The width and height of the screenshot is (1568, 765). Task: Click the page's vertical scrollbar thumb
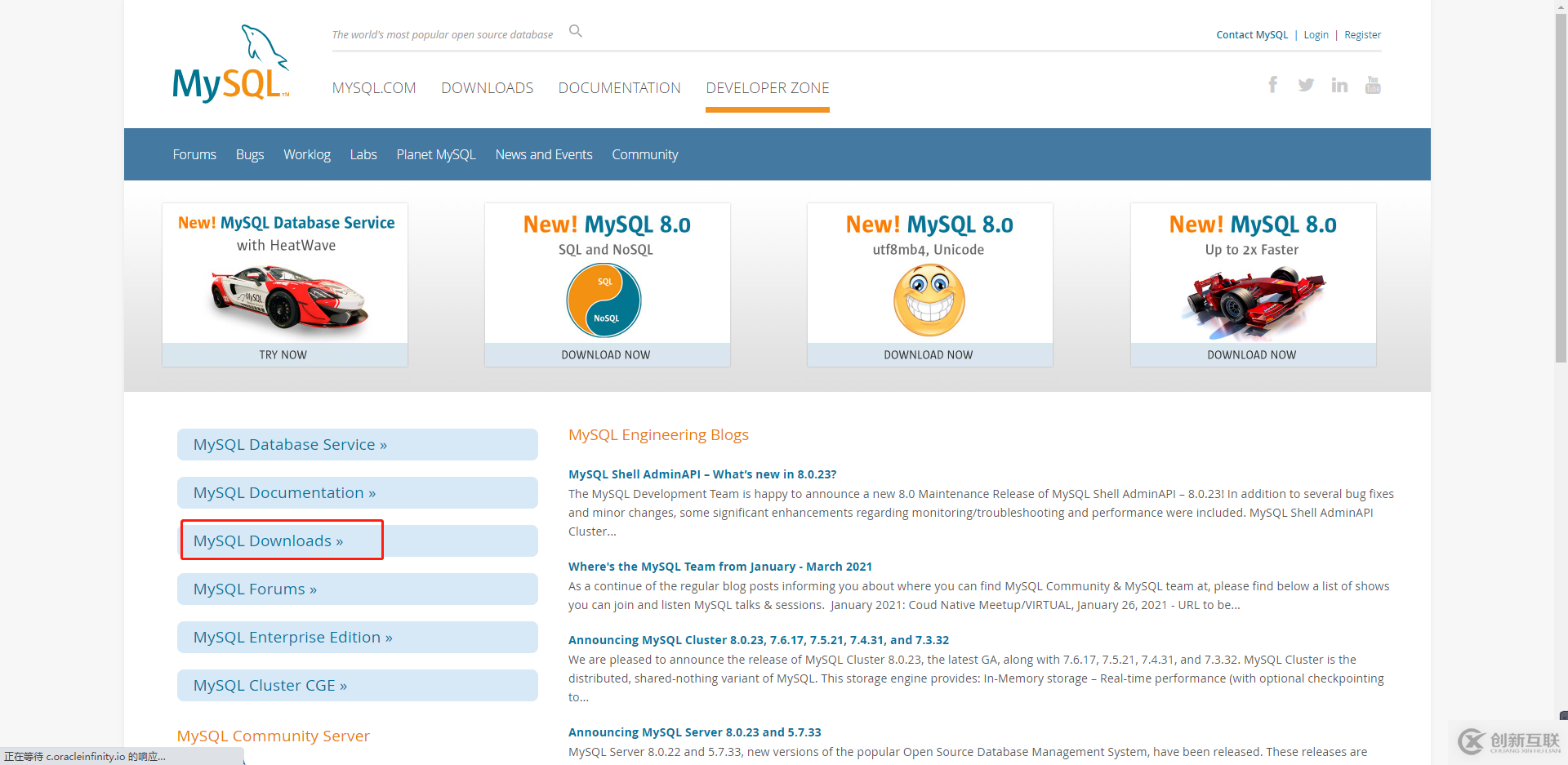coord(1561,188)
